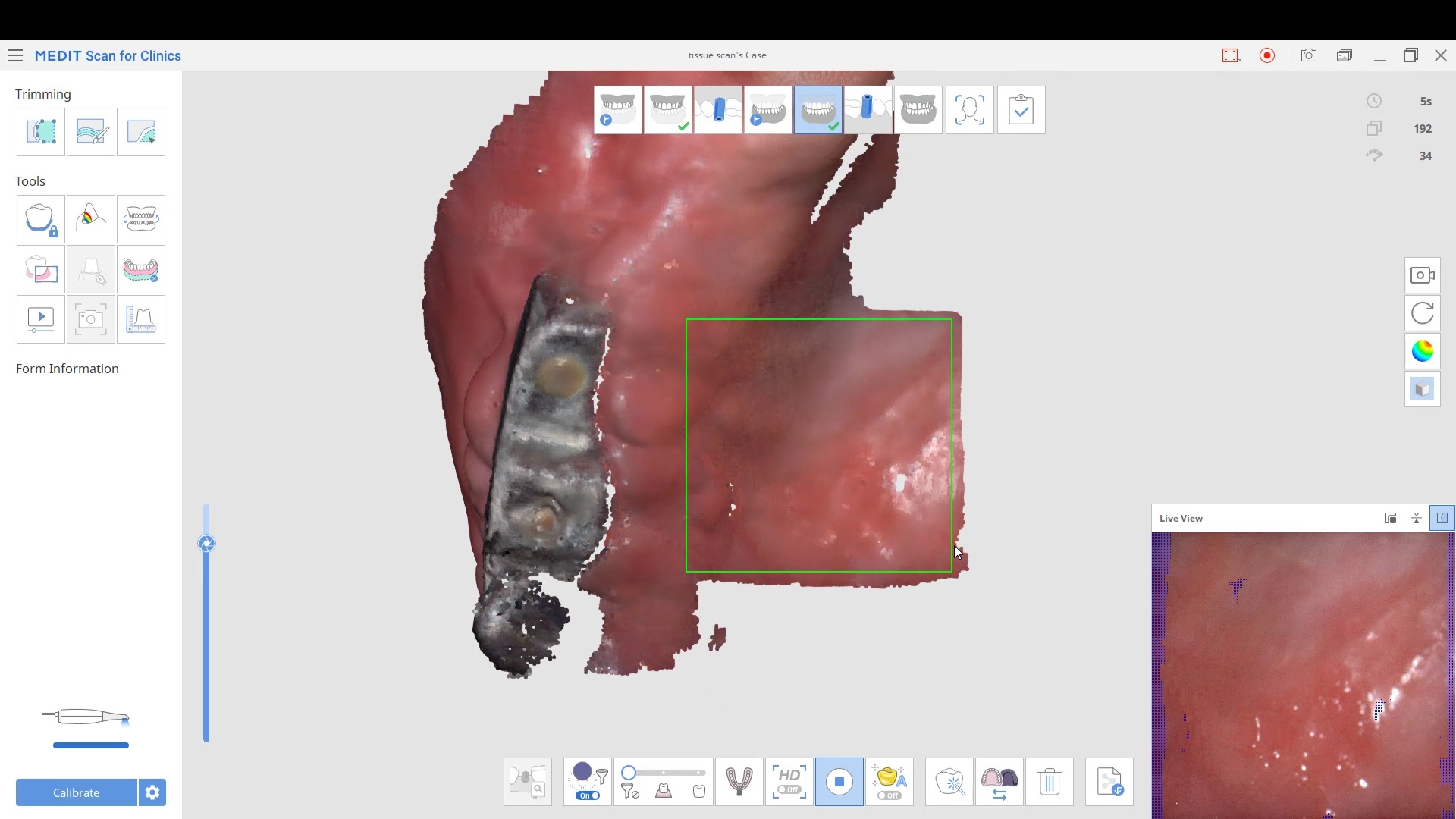Click the scan time value 5s
This screenshot has height=819, width=1456.
(1426, 102)
